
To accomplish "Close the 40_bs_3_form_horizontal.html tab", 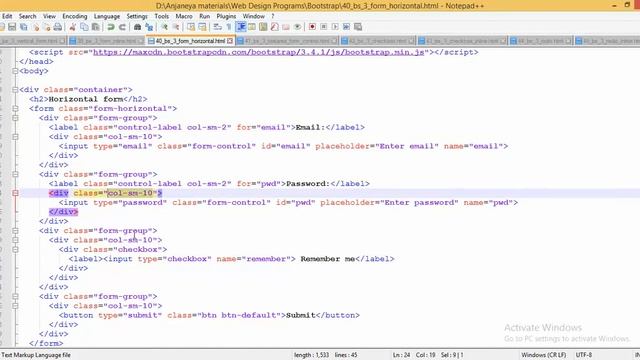I will 230,41.
